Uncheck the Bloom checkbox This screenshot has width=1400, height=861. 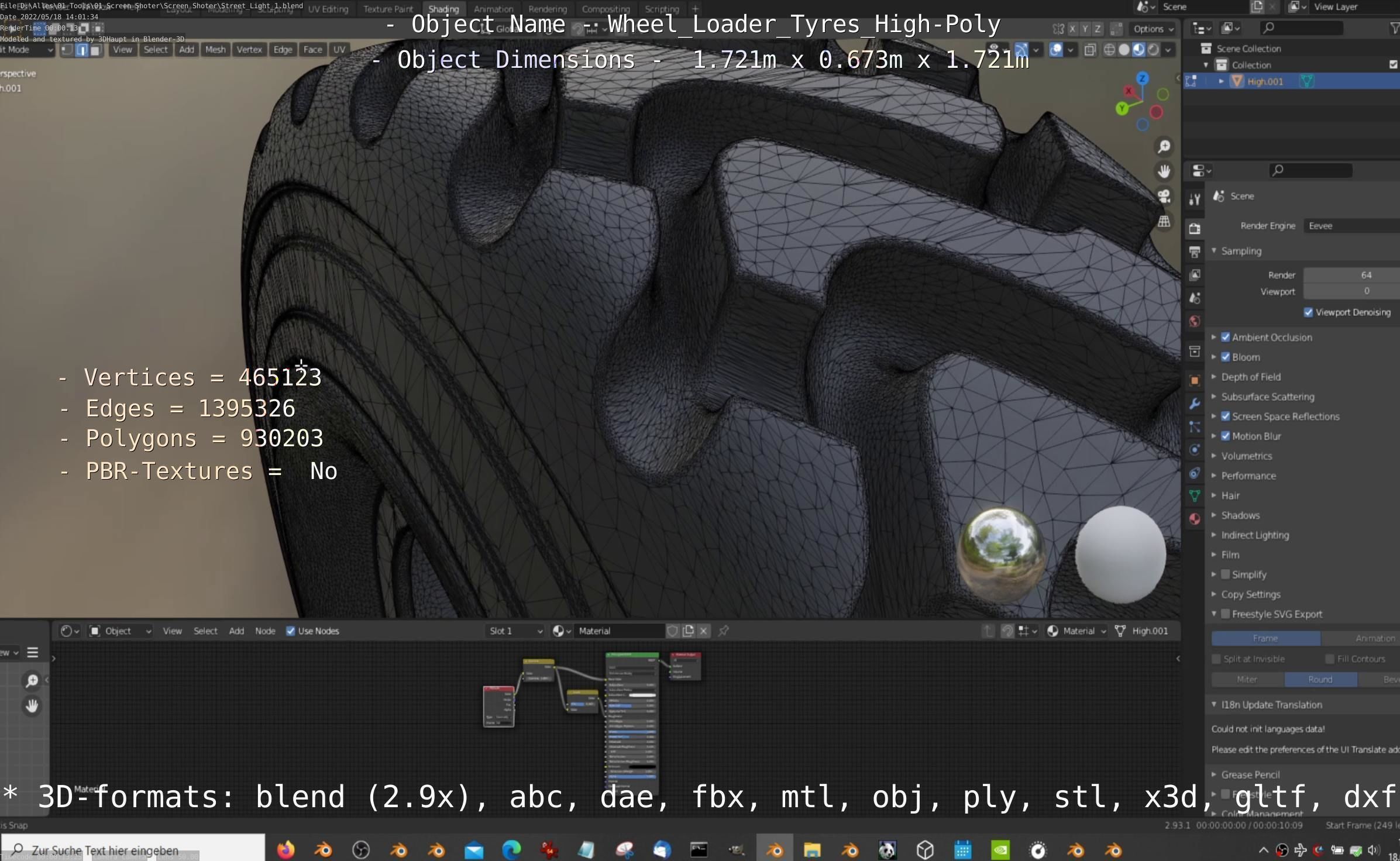coord(1226,357)
